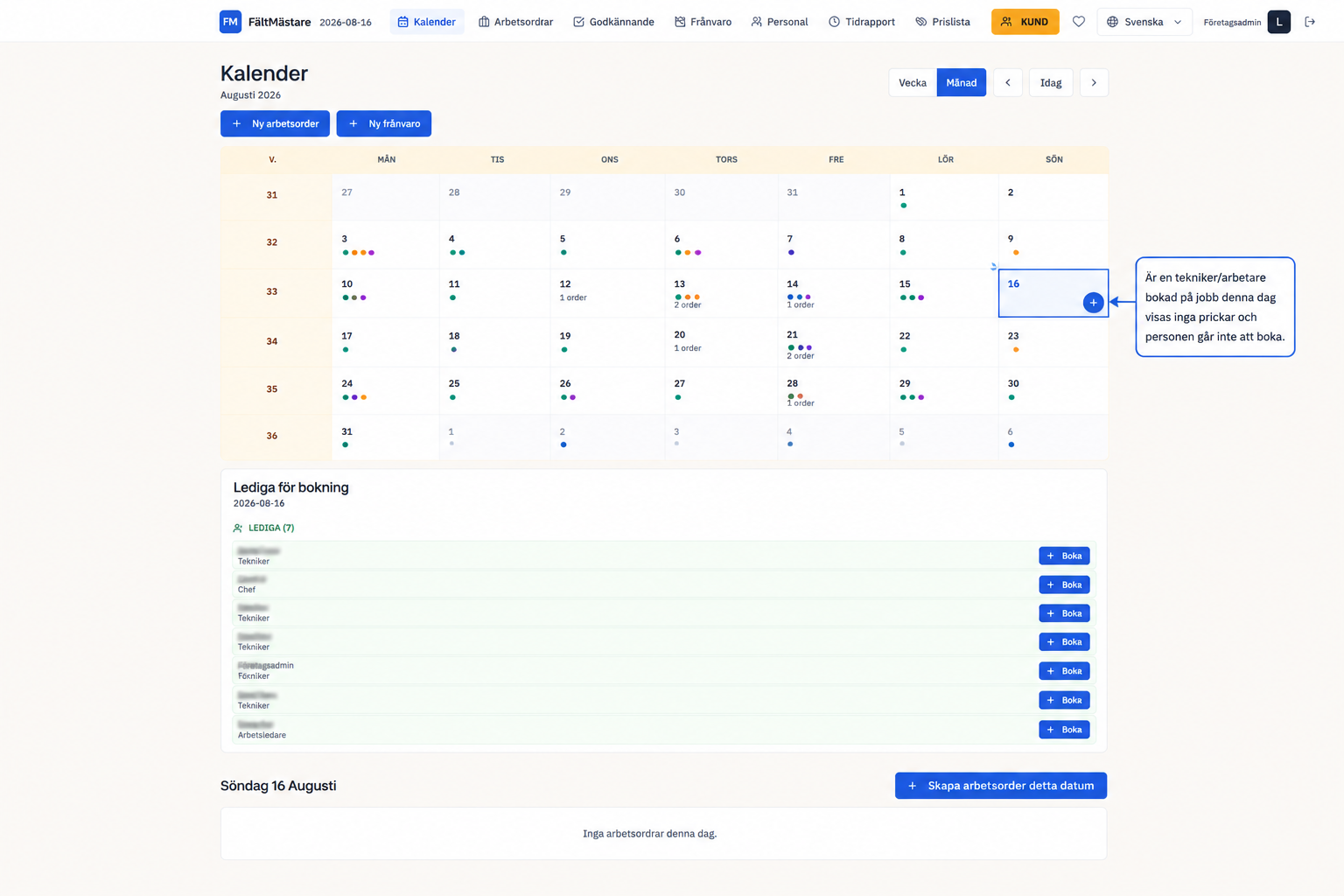This screenshot has width=1344, height=896.
Task: Click the logout icon
Action: click(1310, 22)
